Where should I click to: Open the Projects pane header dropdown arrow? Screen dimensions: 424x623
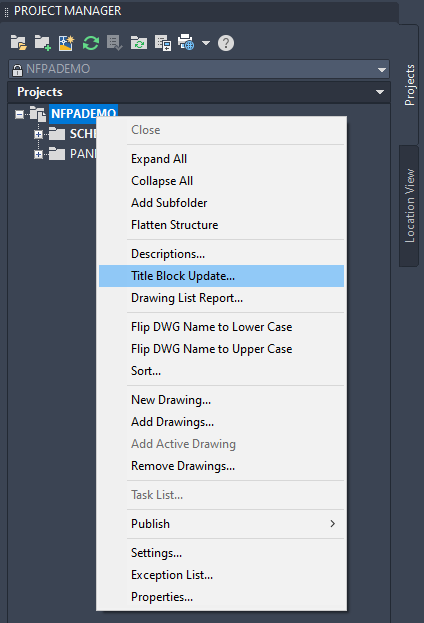[380, 92]
